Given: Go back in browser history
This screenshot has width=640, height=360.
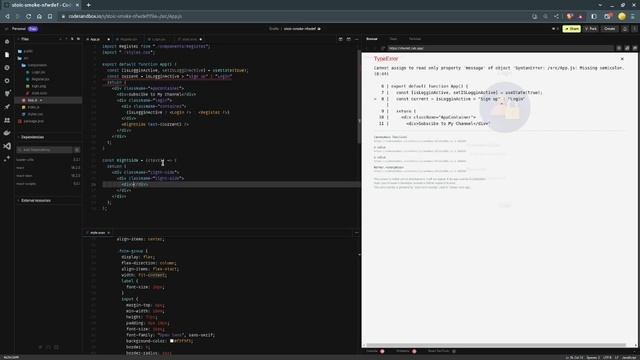Looking at the screenshot, I should pos(7,16).
